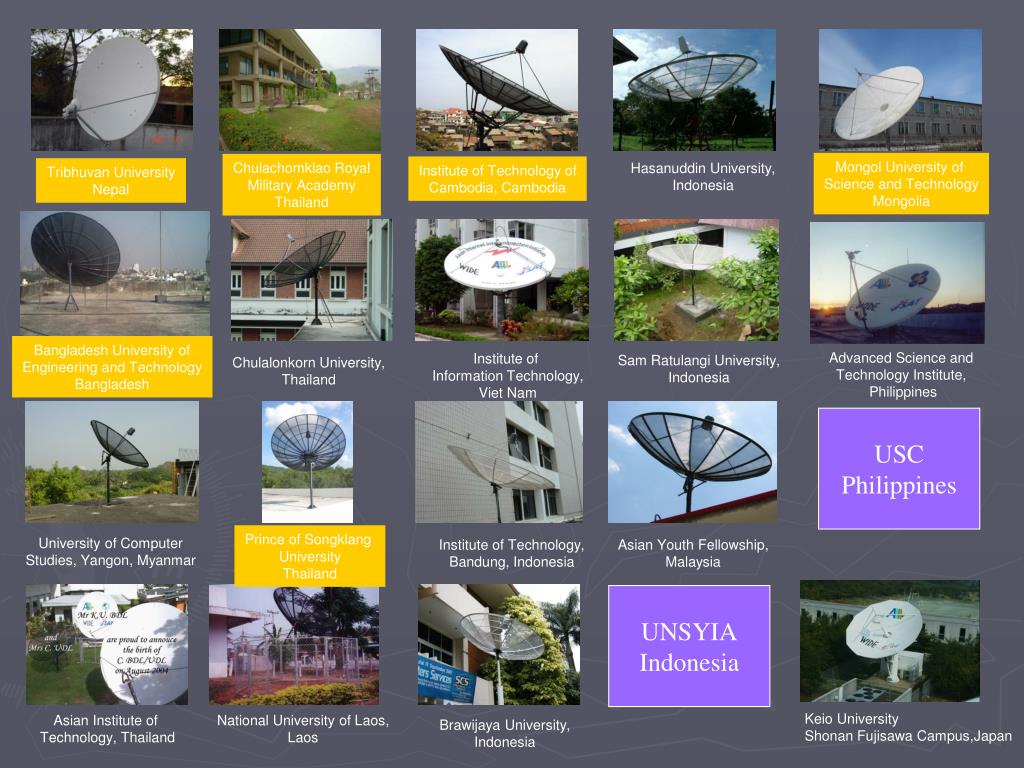Select the Institute of Technology of Cambodia dish photo
Screen dimensions: 1024x768
(x=497, y=89)
